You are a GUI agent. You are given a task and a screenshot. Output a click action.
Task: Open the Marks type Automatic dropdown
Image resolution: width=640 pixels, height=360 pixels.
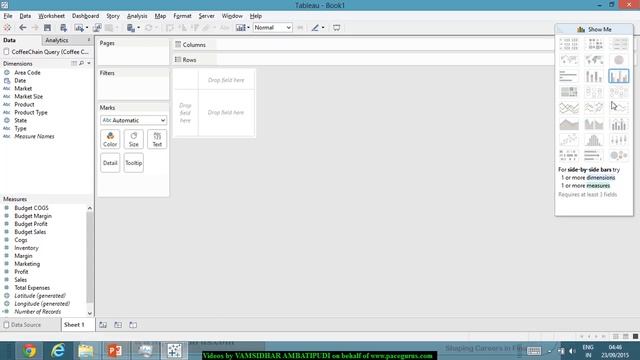click(x=133, y=120)
